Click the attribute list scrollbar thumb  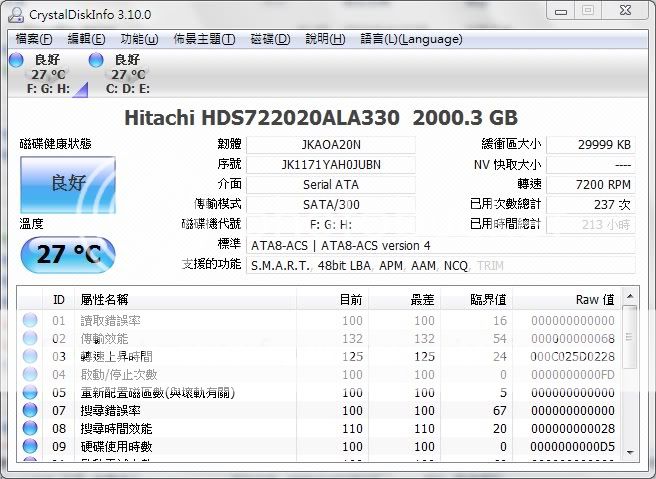630,337
